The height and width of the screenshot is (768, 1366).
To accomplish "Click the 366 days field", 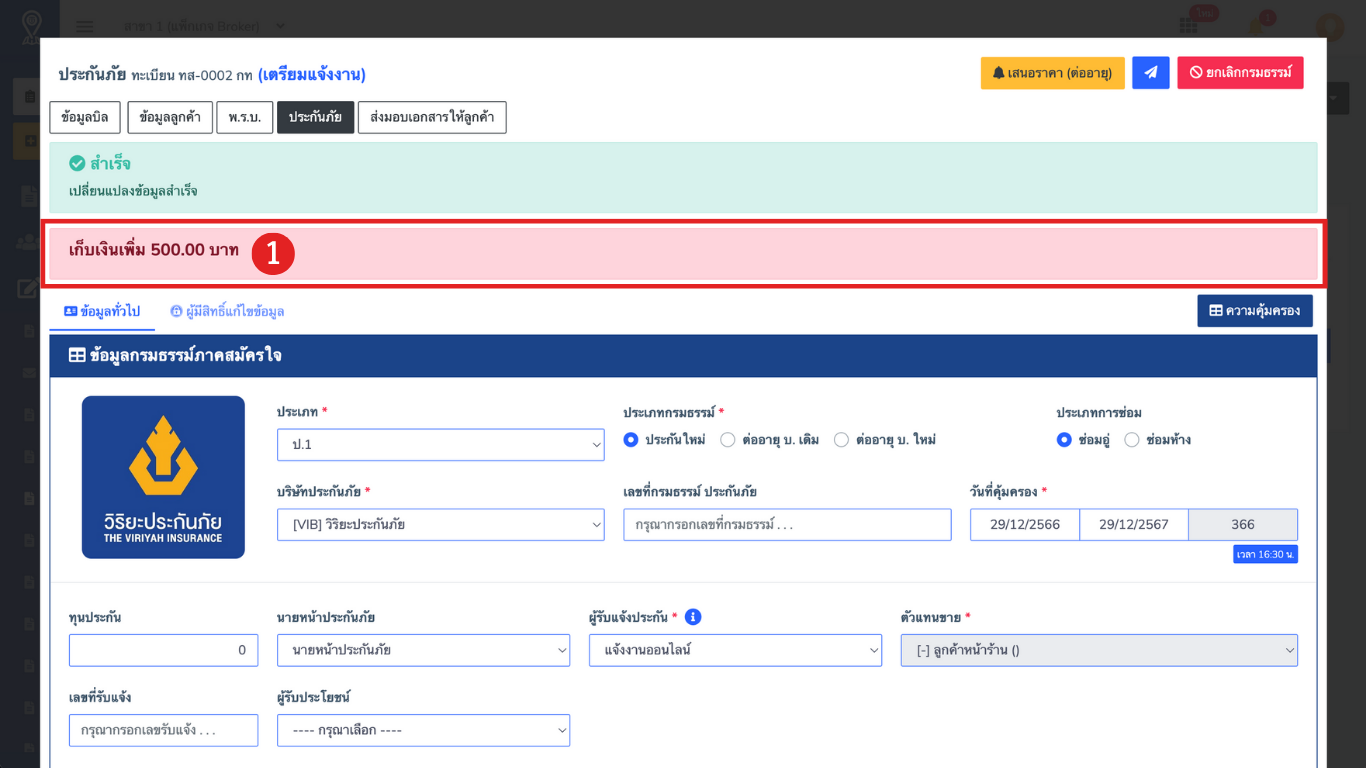I will pyautogui.click(x=1243, y=525).
